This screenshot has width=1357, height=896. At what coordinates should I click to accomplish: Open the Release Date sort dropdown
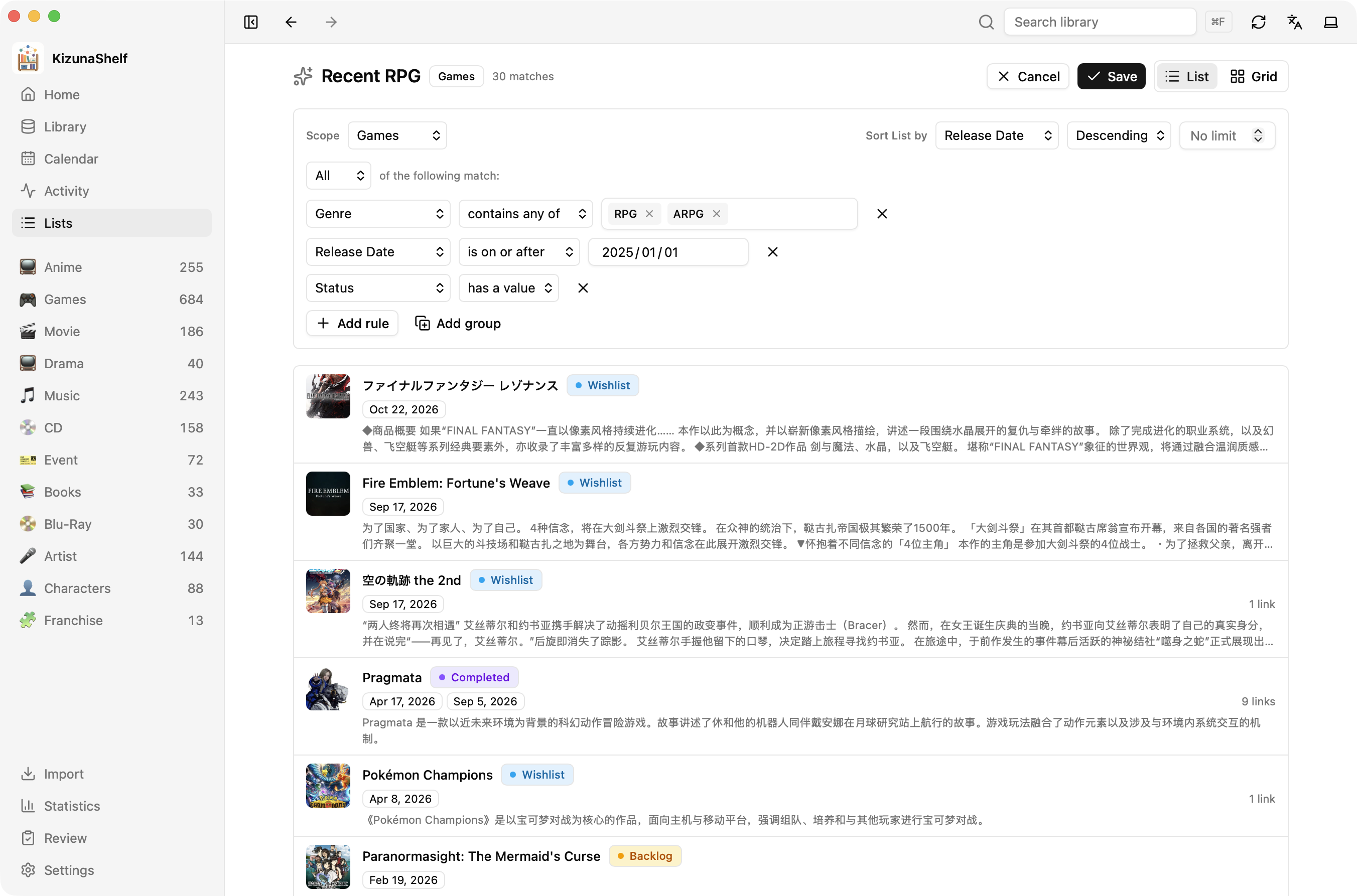tap(996, 135)
